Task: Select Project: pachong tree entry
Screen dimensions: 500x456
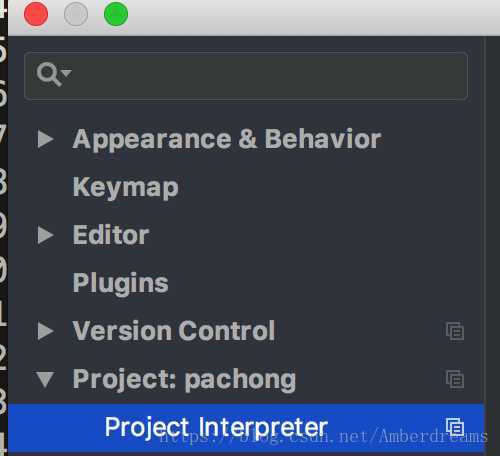Action: coord(184,380)
